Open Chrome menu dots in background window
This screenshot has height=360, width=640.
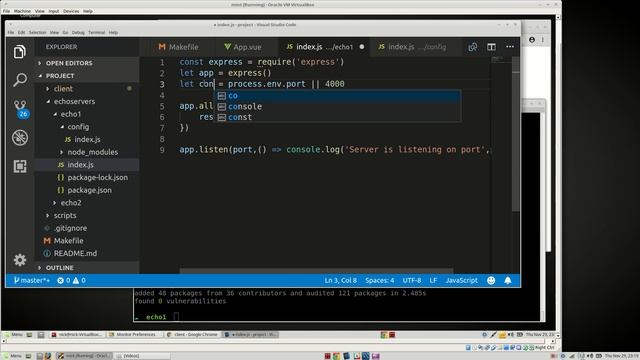tap(542, 40)
